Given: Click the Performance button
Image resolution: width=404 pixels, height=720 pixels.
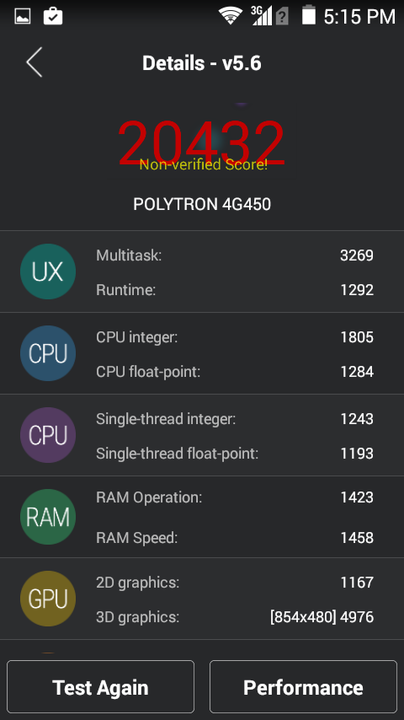Looking at the screenshot, I should click(303, 687).
